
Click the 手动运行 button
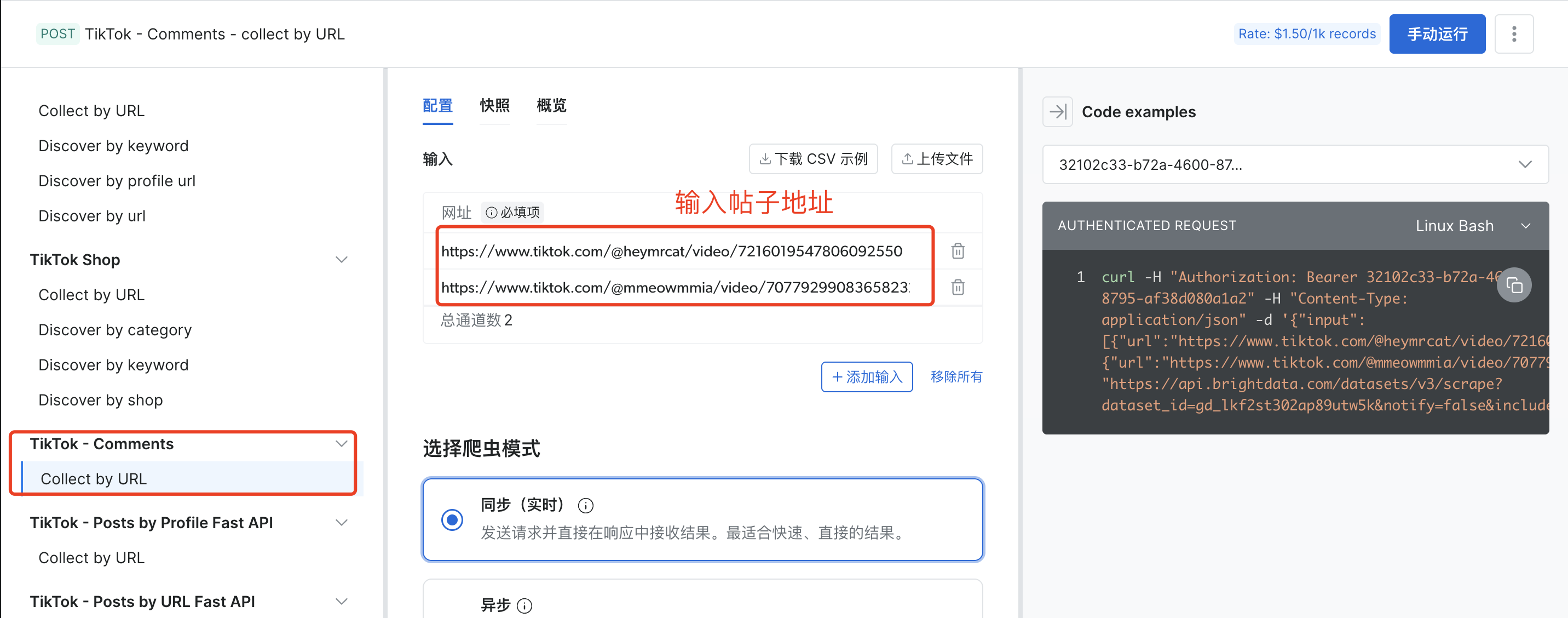(x=1437, y=34)
